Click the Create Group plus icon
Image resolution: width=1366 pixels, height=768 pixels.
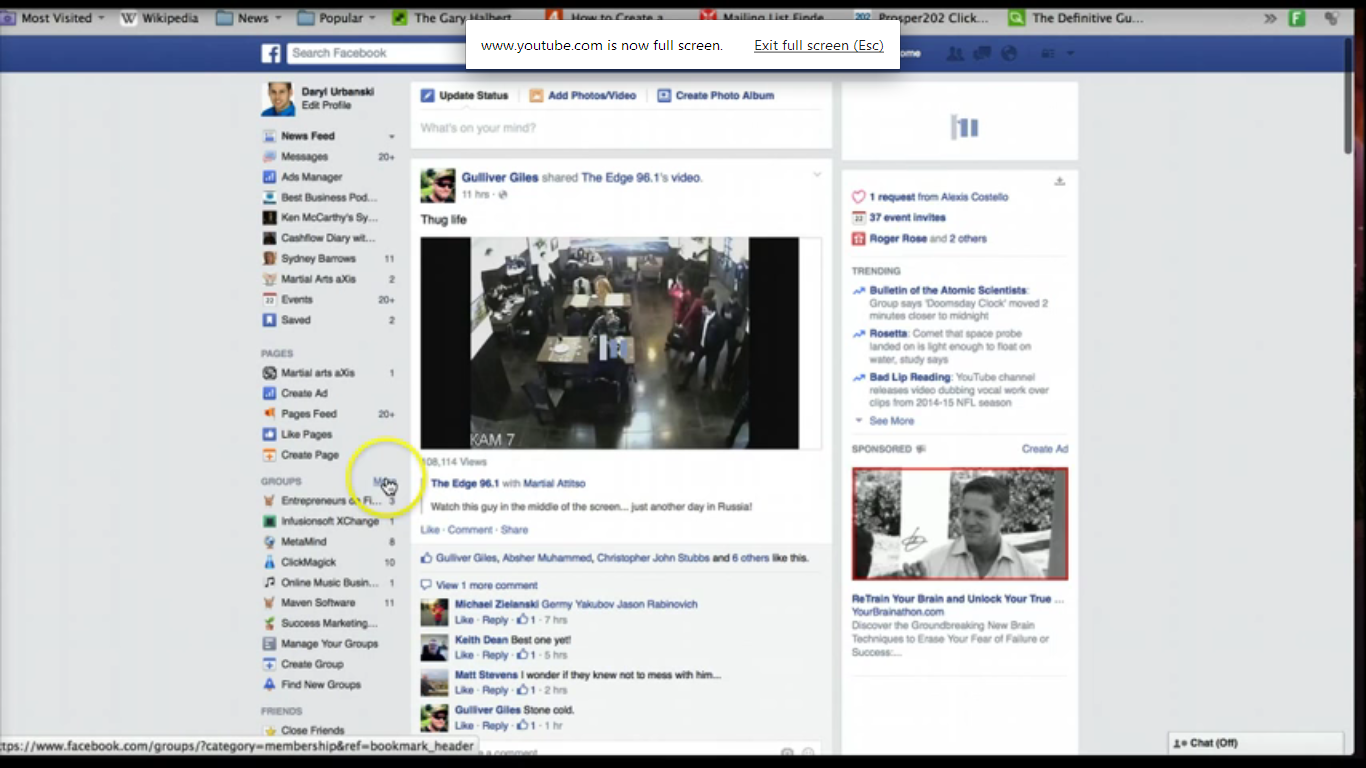click(x=269, y=664)
